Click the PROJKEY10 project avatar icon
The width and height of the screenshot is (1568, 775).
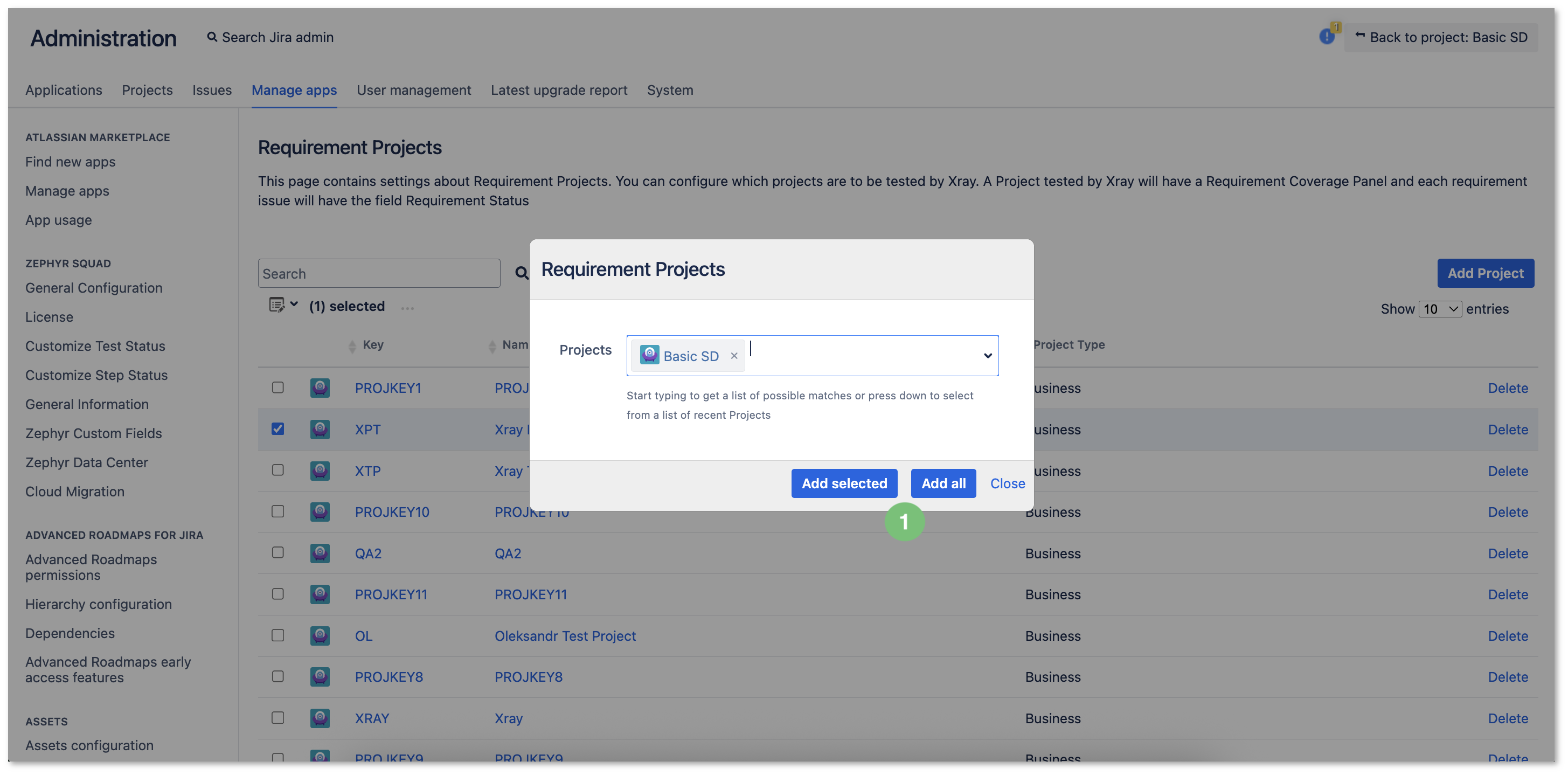[x=320, y=512]
